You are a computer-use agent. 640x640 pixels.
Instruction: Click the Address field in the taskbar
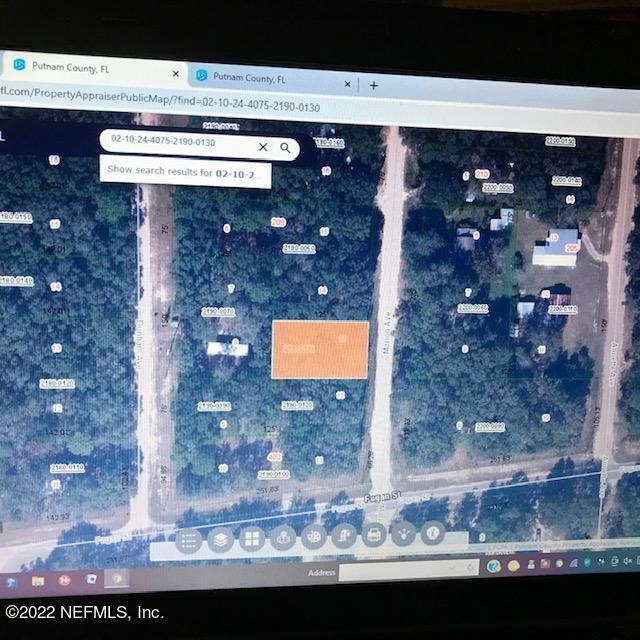click(408, 568)
